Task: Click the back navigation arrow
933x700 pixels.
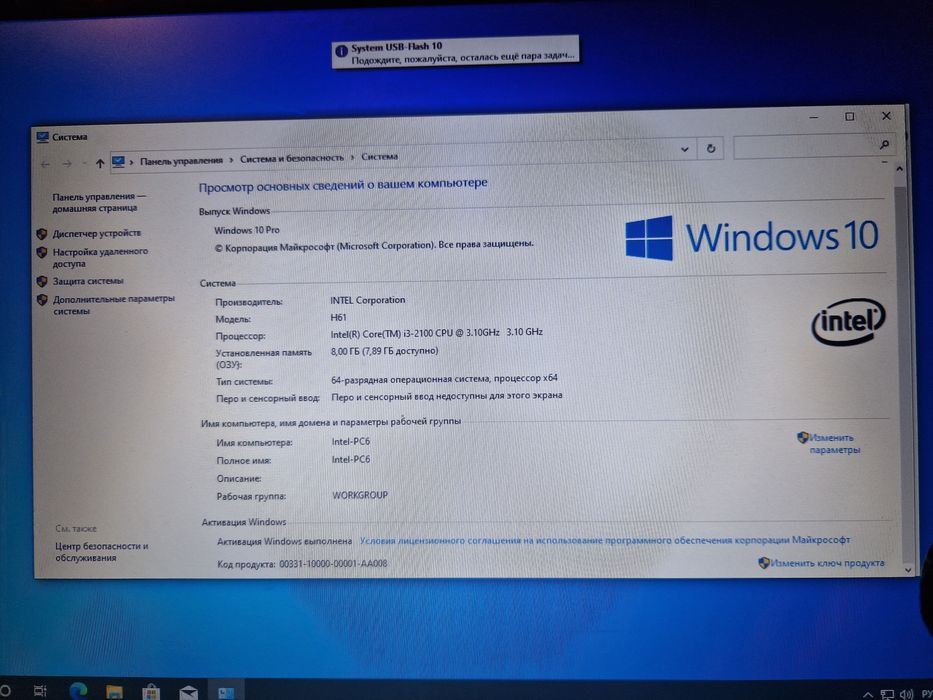Action: [x=45, y=164]
